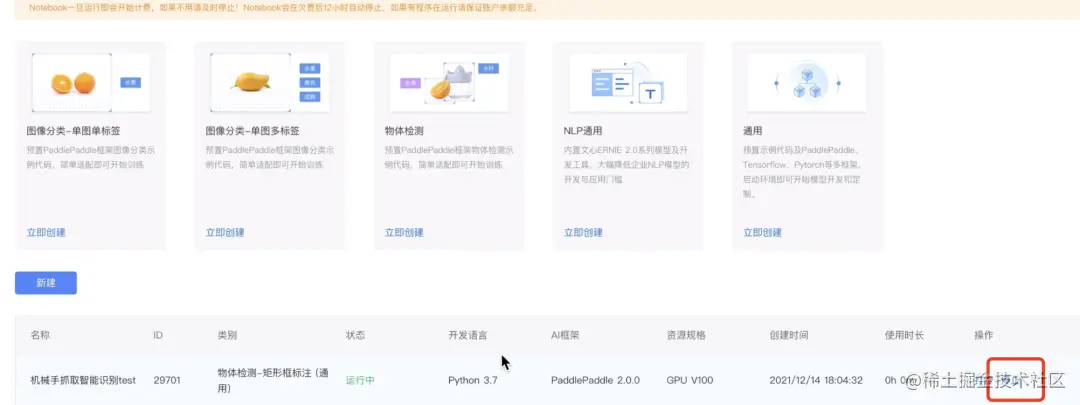Screen dimensions: 1080x405
Task: Click the blue 新建 button
Action: coord(45,283)
